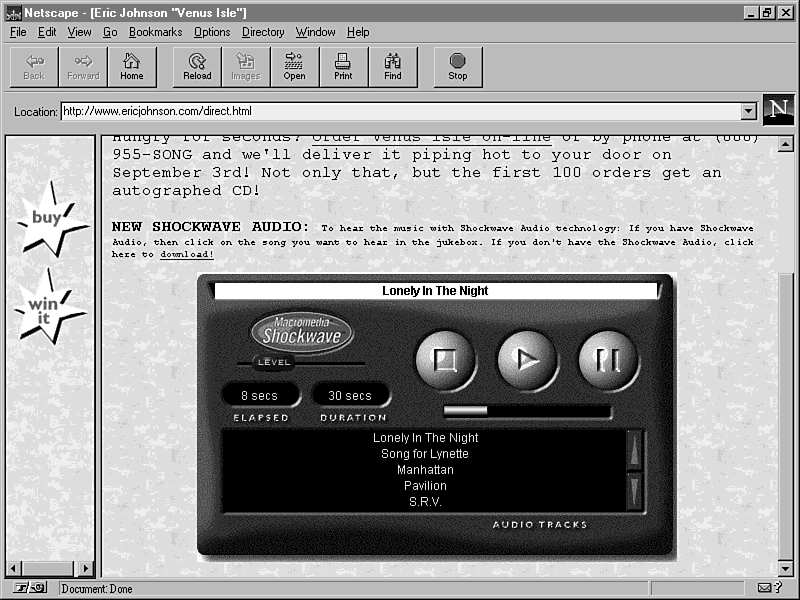Click the Open toolbar button
This screenshot has width=800, height=600.
(x=294, y=67)
